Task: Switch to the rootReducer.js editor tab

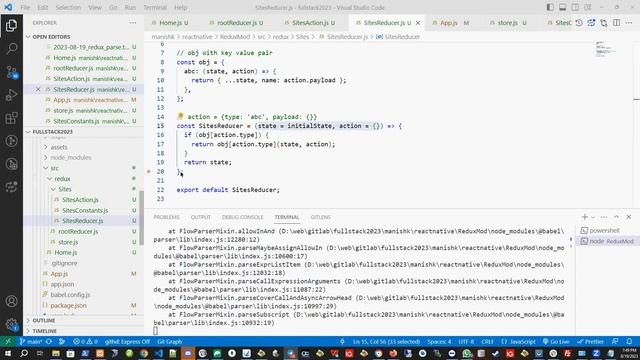Action: click(240, 23)
